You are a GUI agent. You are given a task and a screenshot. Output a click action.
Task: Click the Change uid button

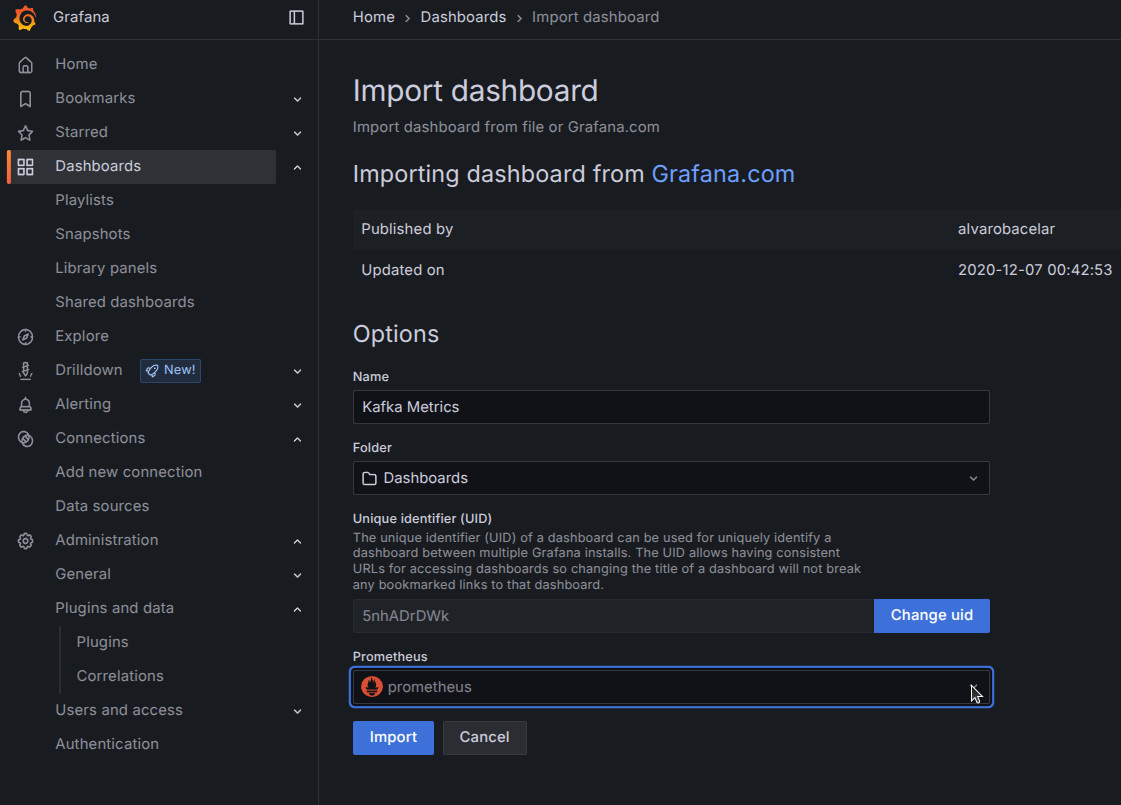[932, 616]
